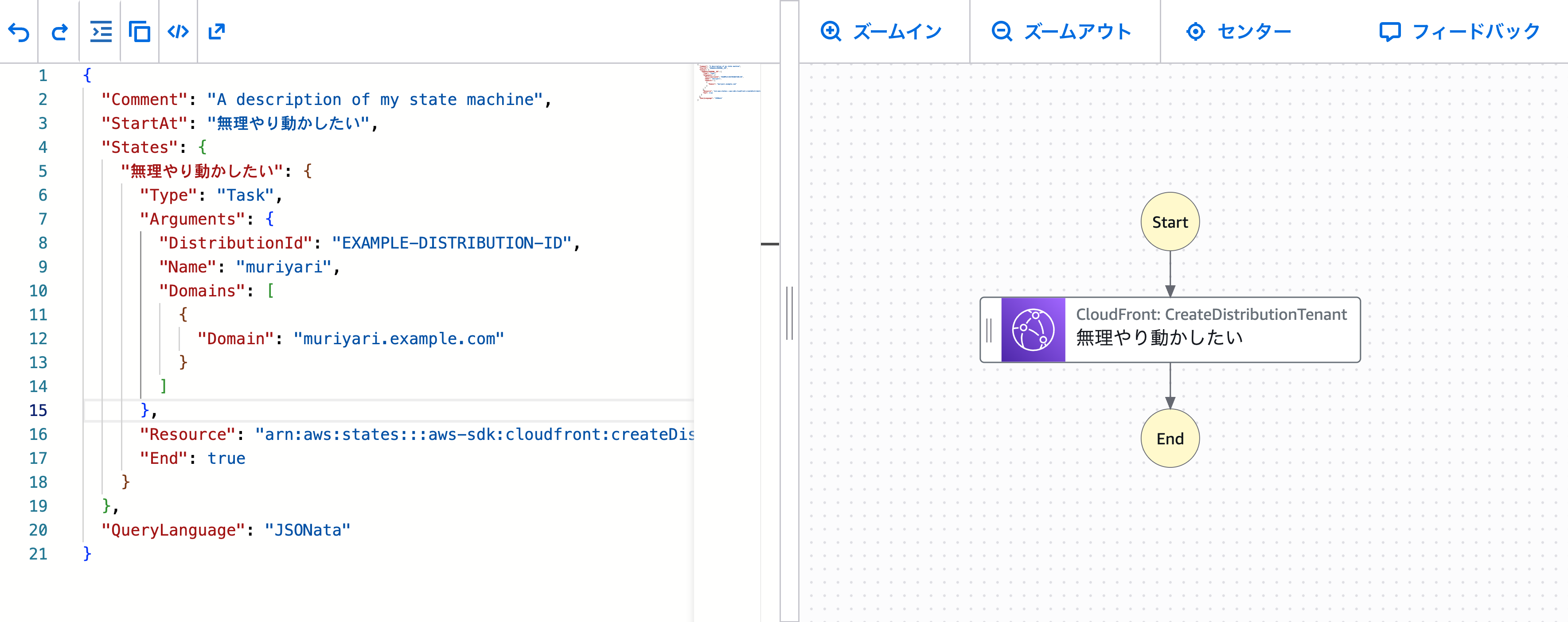
Task: Select the CreateDistributionTenant task state
Action: click(1211, 329)
